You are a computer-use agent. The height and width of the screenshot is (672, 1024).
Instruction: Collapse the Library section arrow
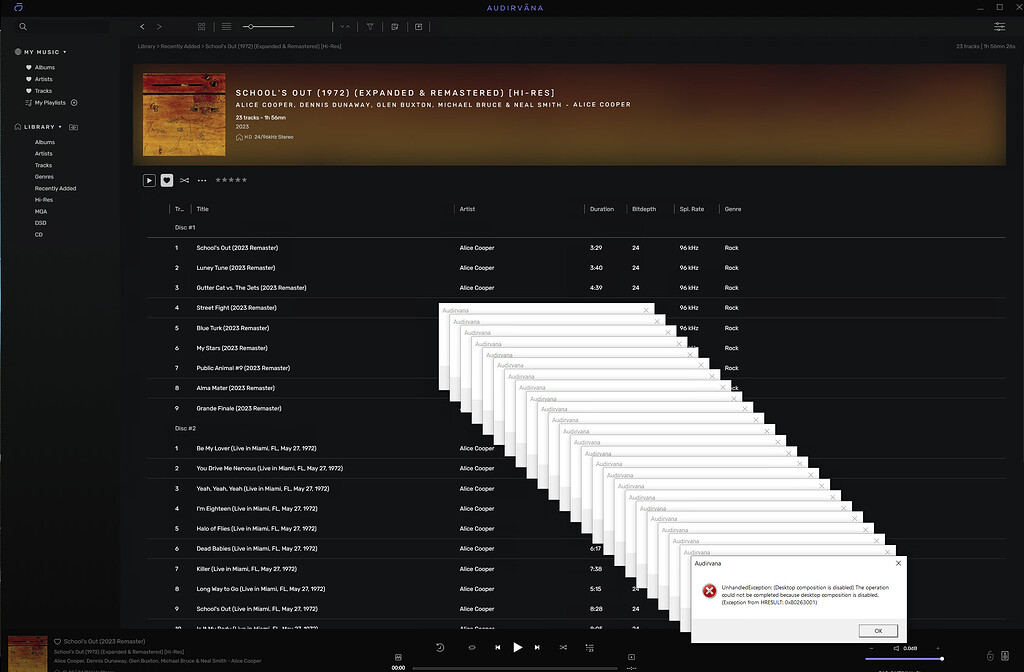point(60,127)
